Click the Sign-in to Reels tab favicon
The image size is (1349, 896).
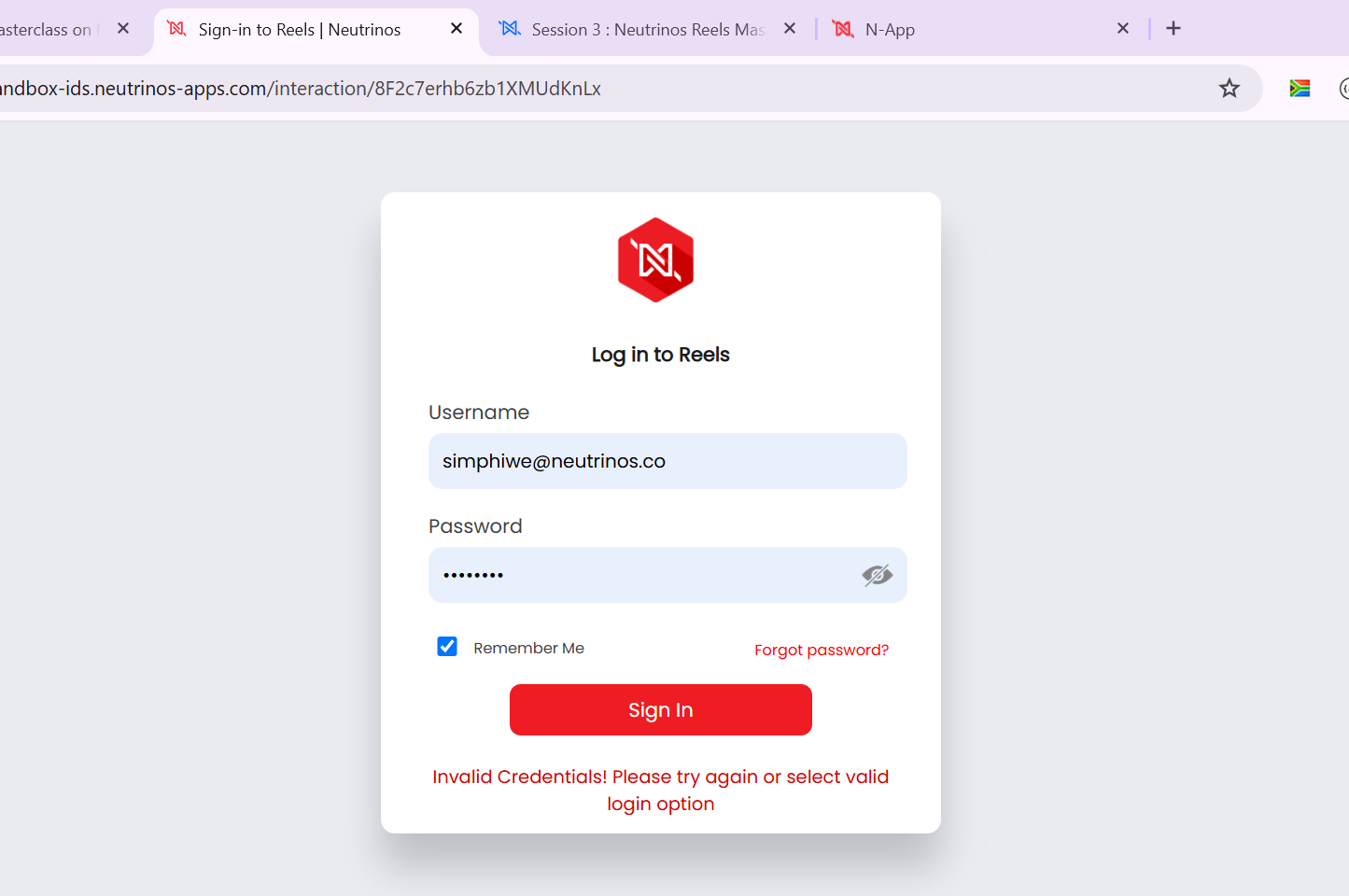pos(176,29)
